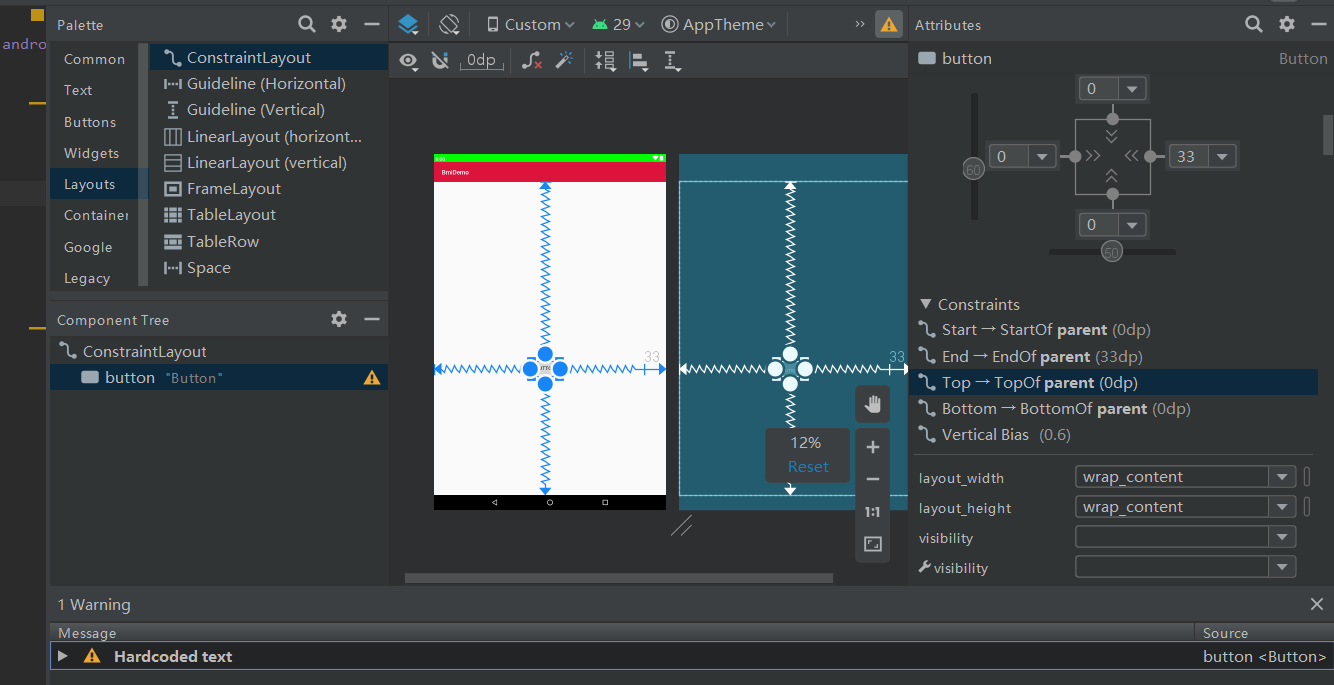Activate the pan hand tool

[872, 404]
